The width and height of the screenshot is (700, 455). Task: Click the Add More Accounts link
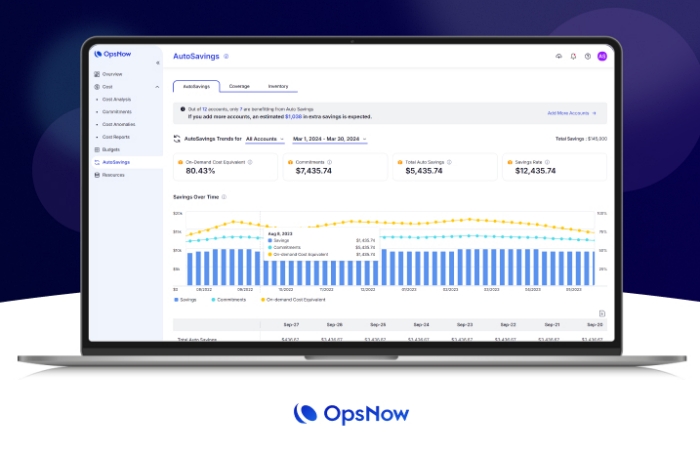572,113
